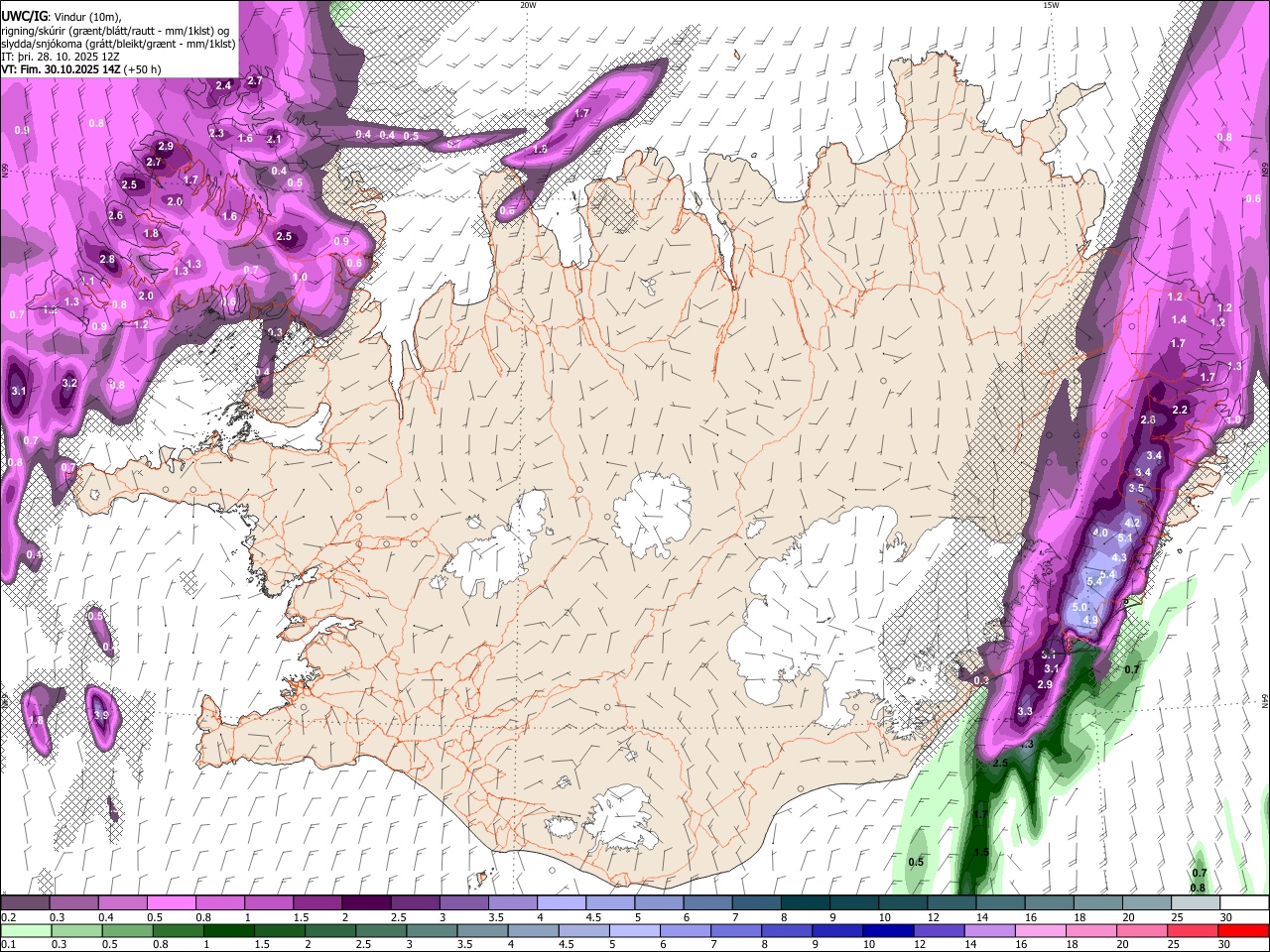Click the '30' label in the top legend row
This screenshot has height=952, width=1270.
pos(1226,917)
